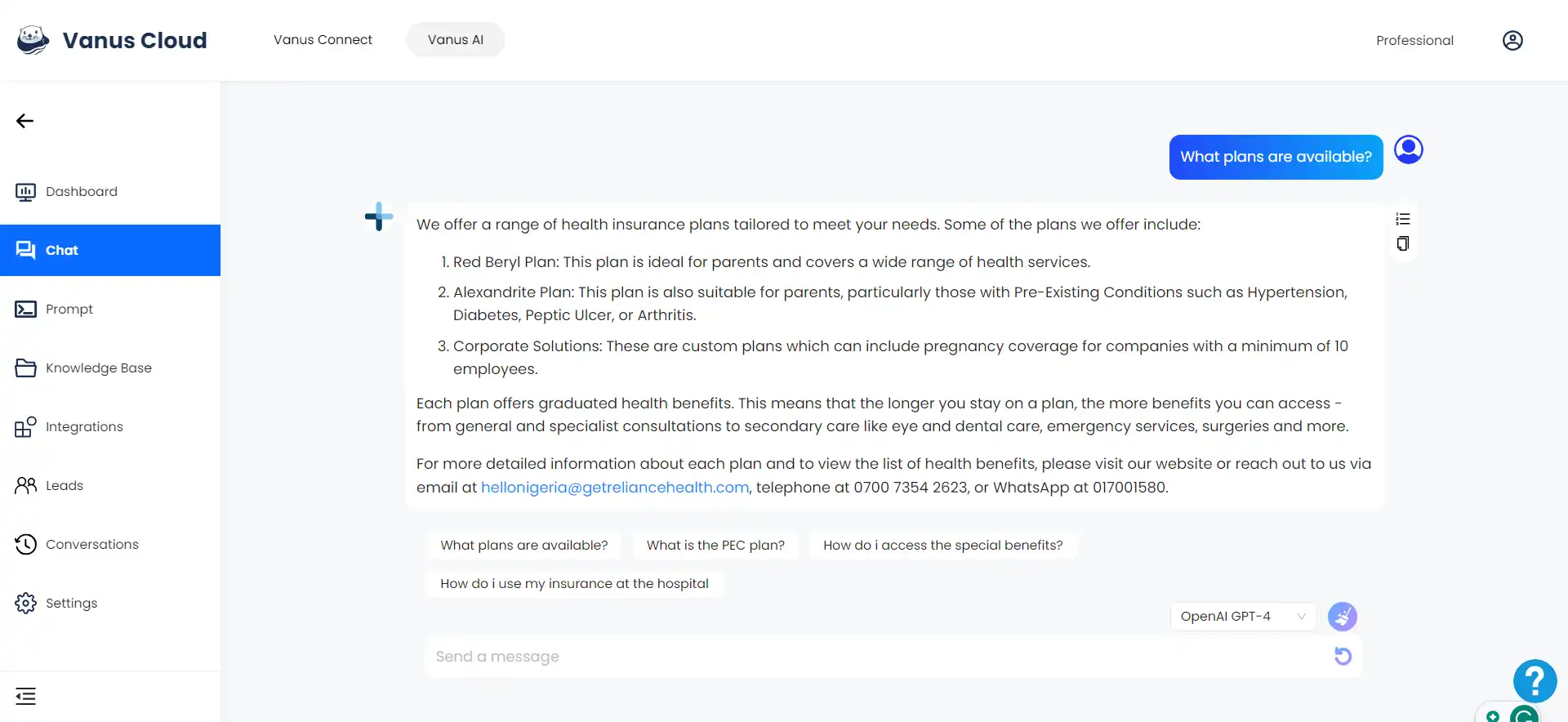Select the Vanus AI tab
Image resolution: width=1568 pixels, height=722 pixels.
coord(456,39)
